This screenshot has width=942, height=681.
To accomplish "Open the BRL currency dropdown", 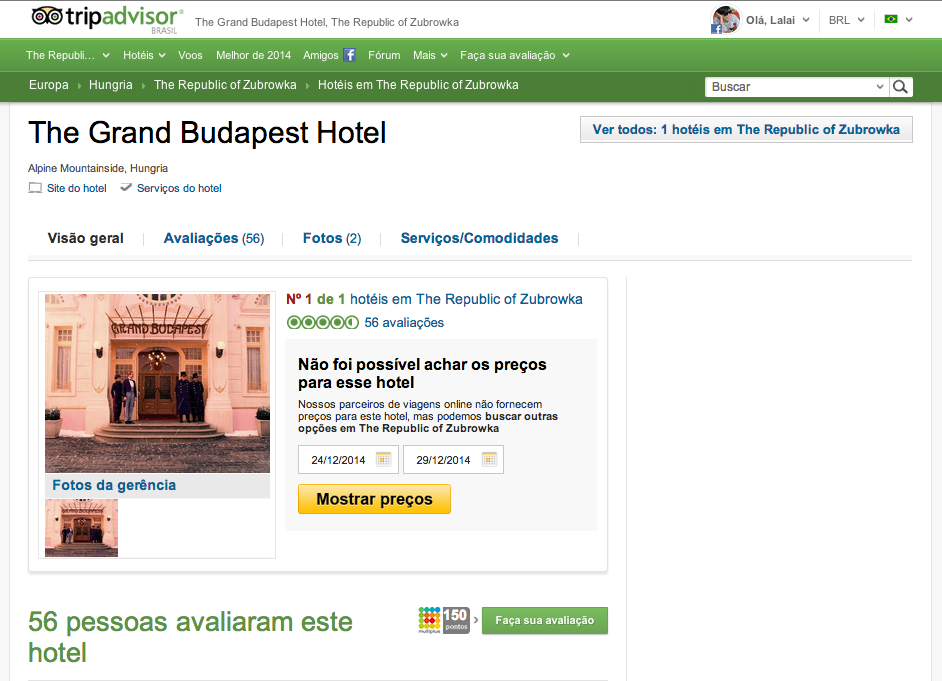I will point(846,20).
